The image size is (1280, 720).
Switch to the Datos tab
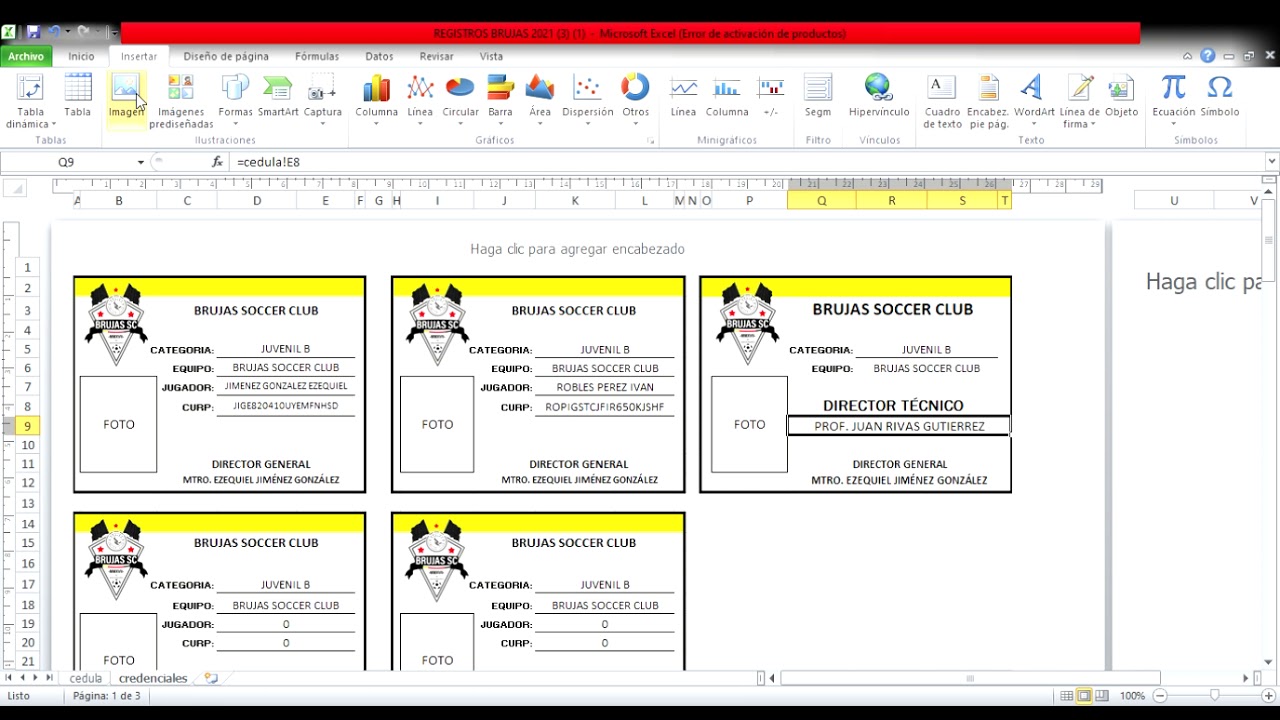379,57
